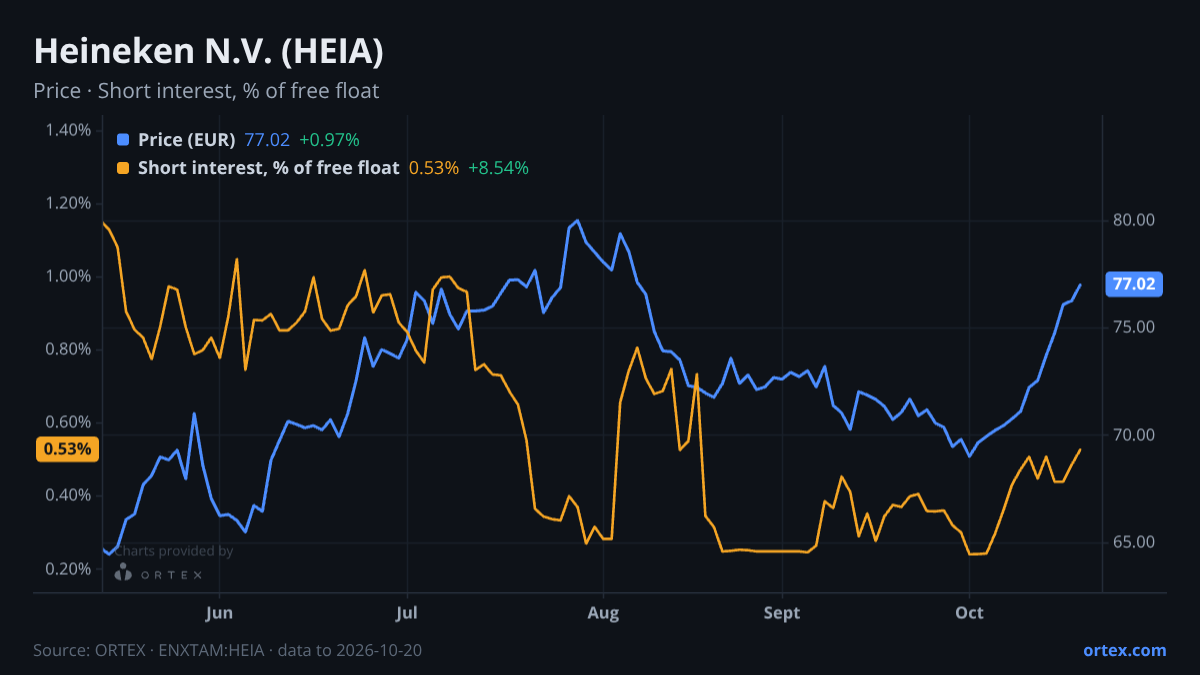
Task: Click the Heineken N.V. (HEIA) title
Action: [208, 52]
